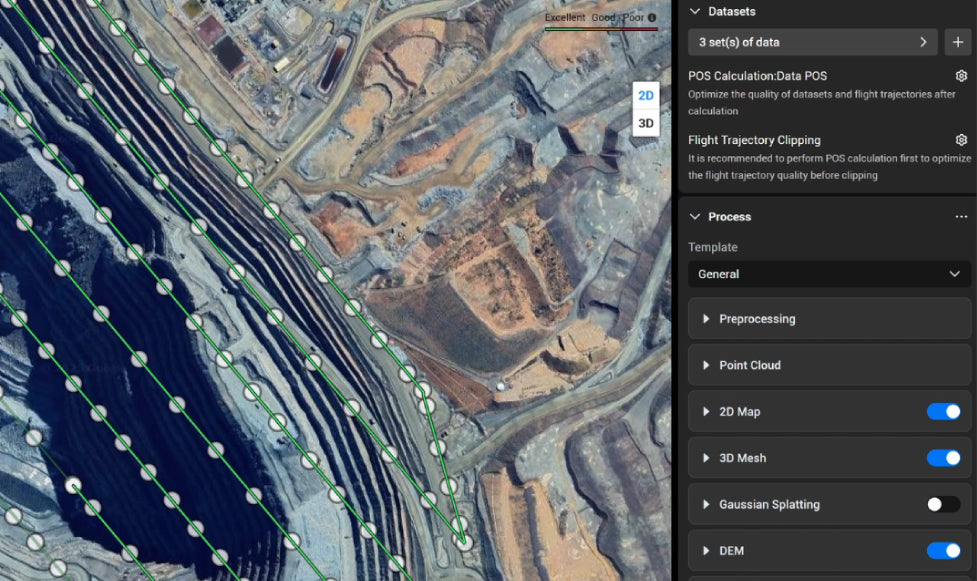Click the Excellent-Good-Poor quality color bar
Viewport: 977px width, 581px height.
pos(600,28)
